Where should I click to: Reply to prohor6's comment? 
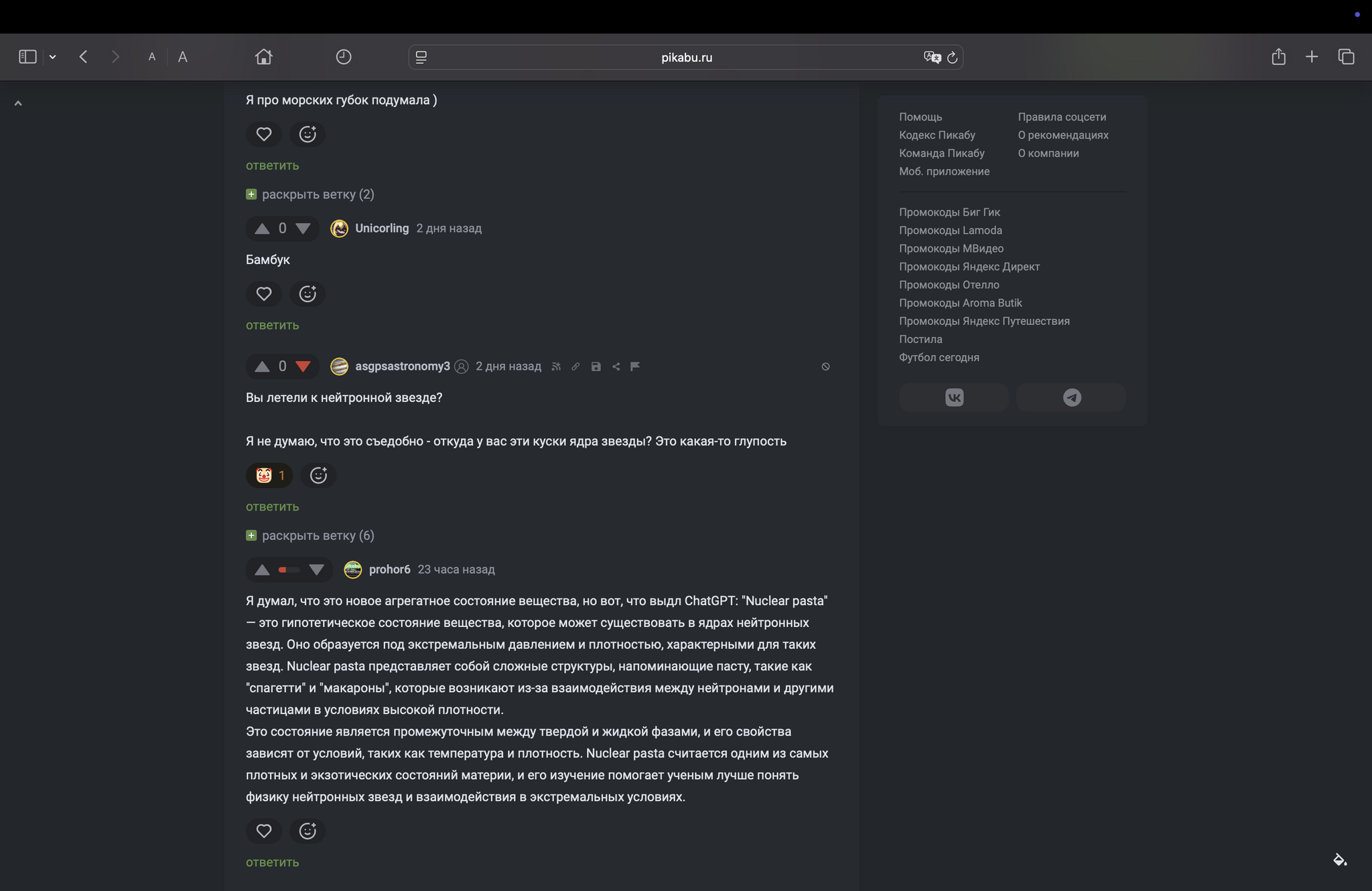tap(272, 863)
